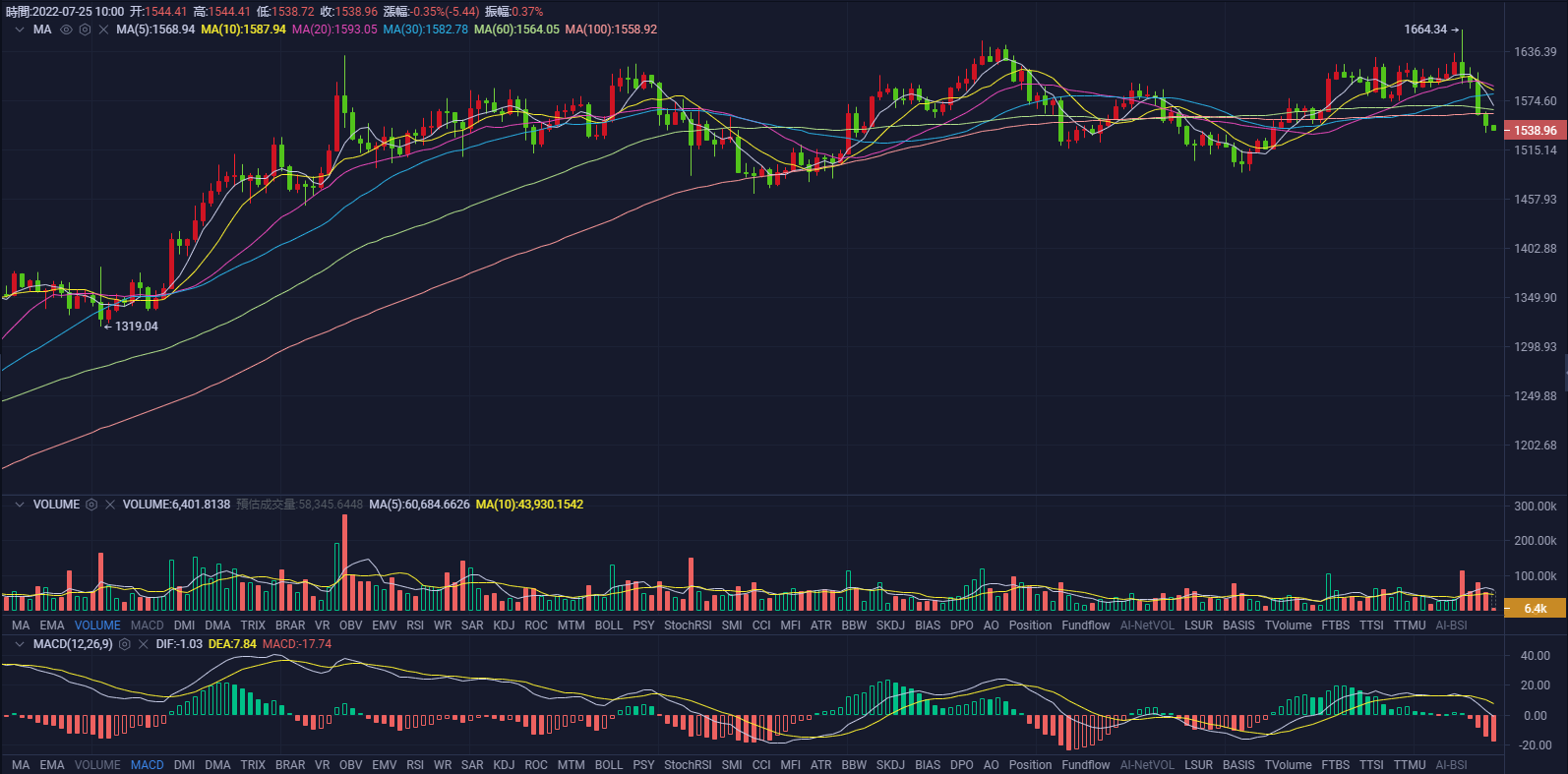Collapse the MACD(12,26,9) pane chevron
The height and width of the screenshot is (774, 1568).
click(19, 644)
